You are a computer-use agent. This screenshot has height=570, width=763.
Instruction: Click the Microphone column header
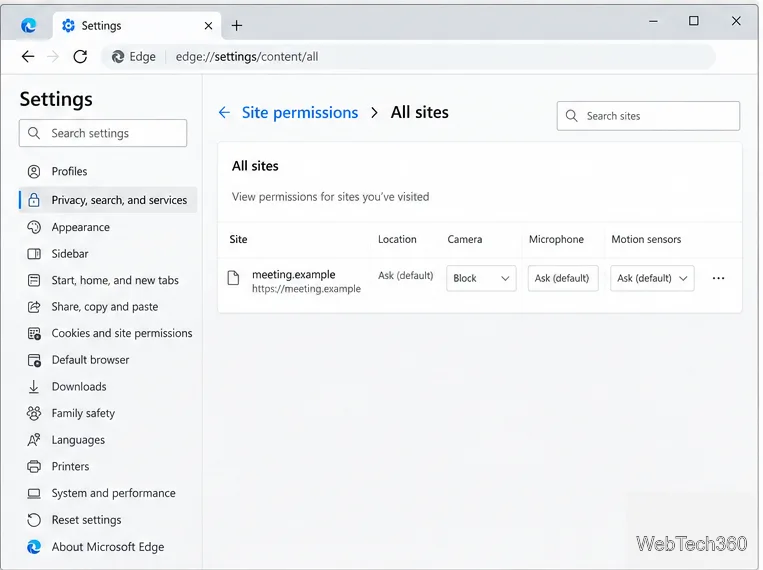pos(556,239)
